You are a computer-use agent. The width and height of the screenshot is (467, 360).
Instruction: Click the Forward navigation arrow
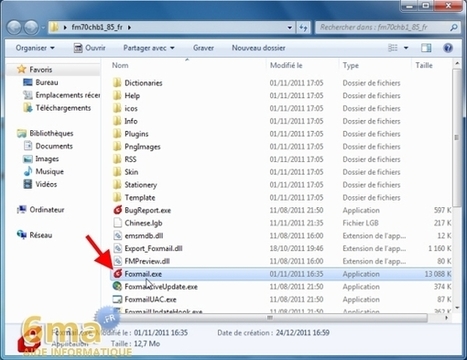point(32,27)
